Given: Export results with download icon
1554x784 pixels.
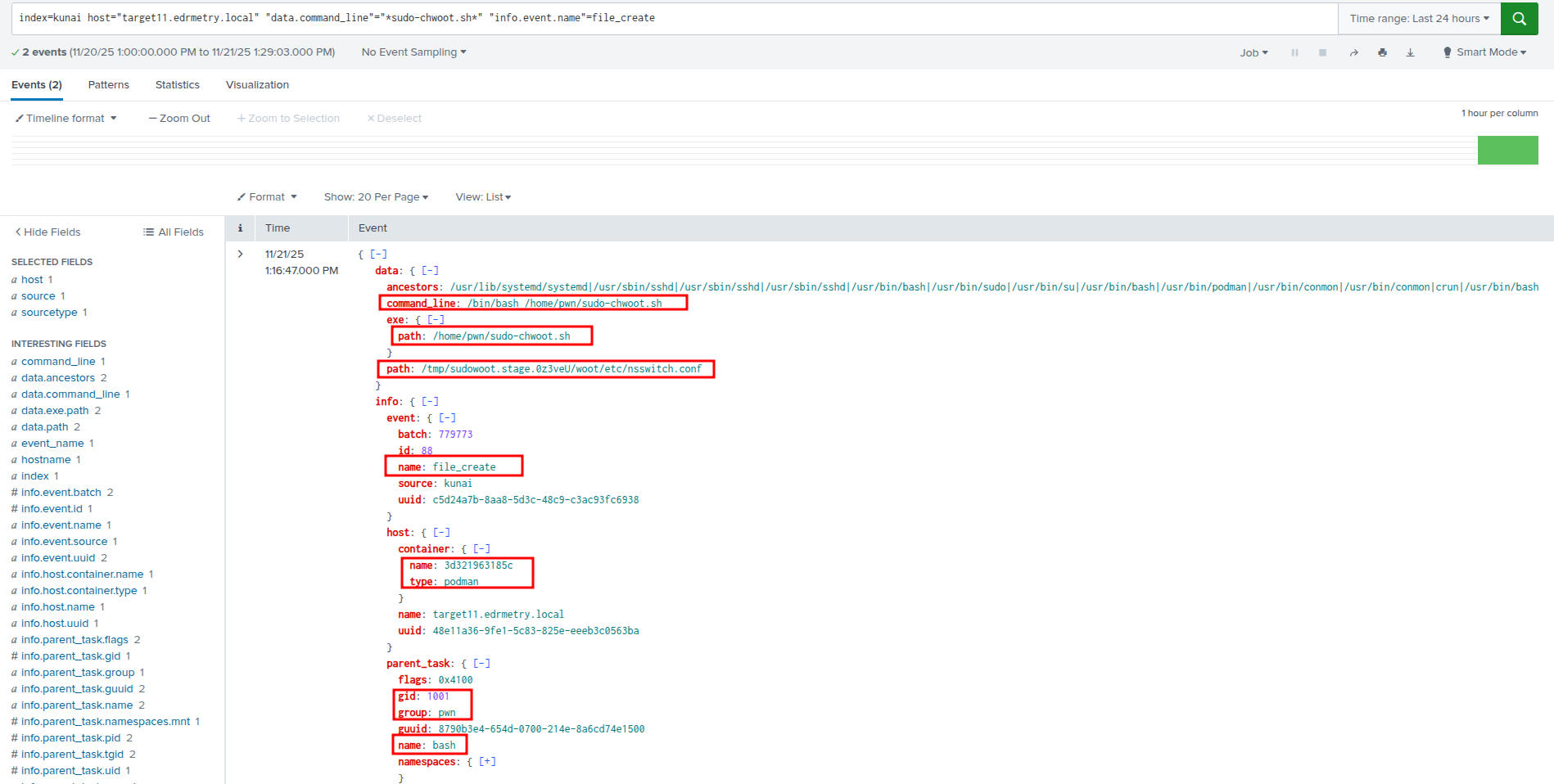Looking at the screenshot, I should [x=1410, y=52].
